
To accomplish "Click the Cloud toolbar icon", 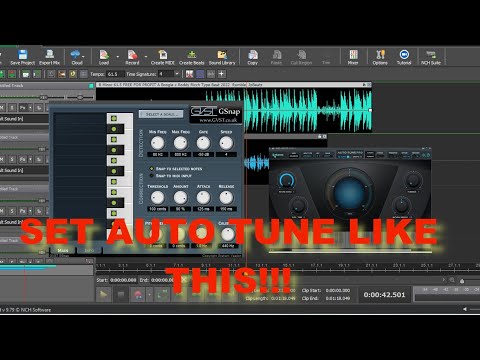I will click(x=76, y=57).
